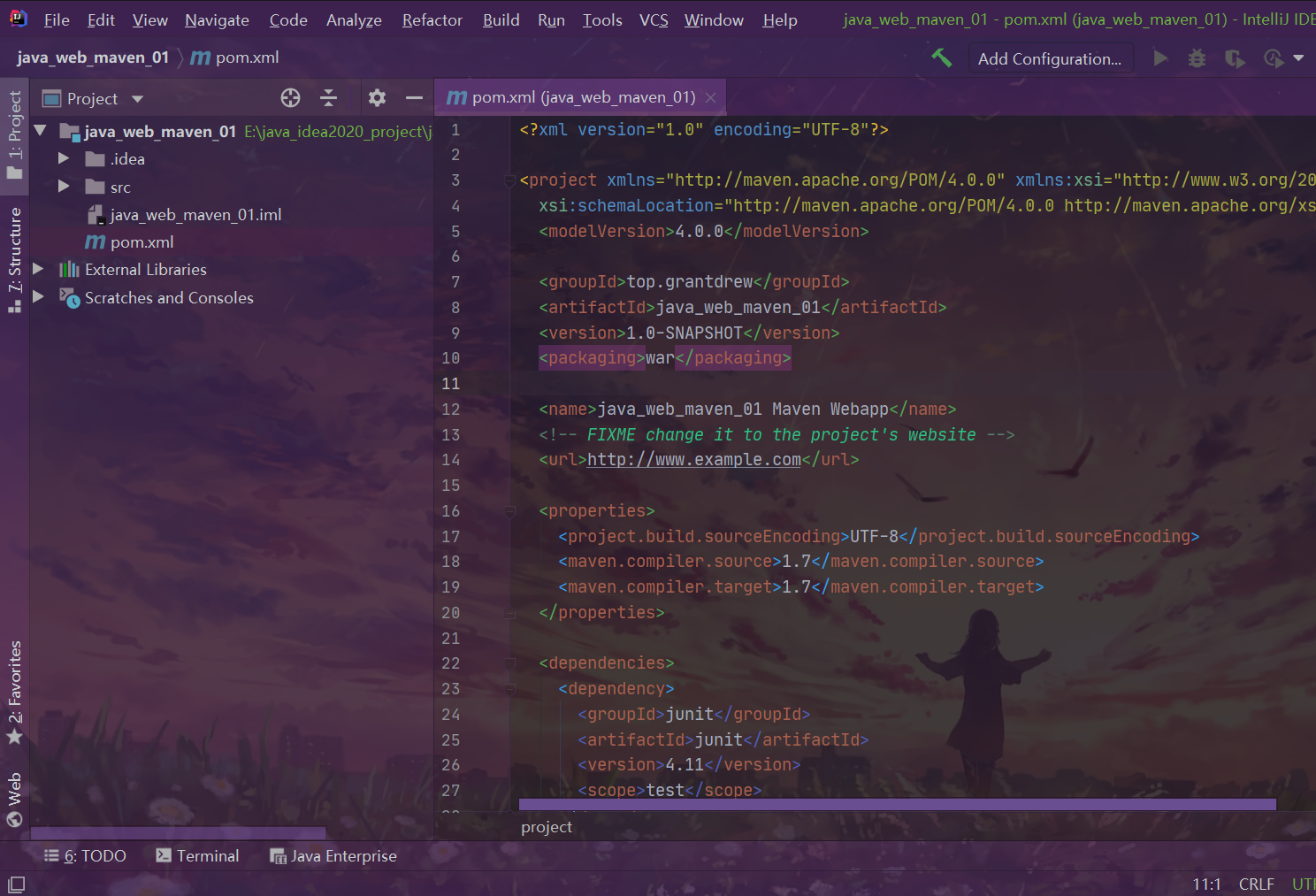Click the Locate/Select Opened File target icon
The height and width of the screenshot is (896, 1316).
click(x=290, y=98)
